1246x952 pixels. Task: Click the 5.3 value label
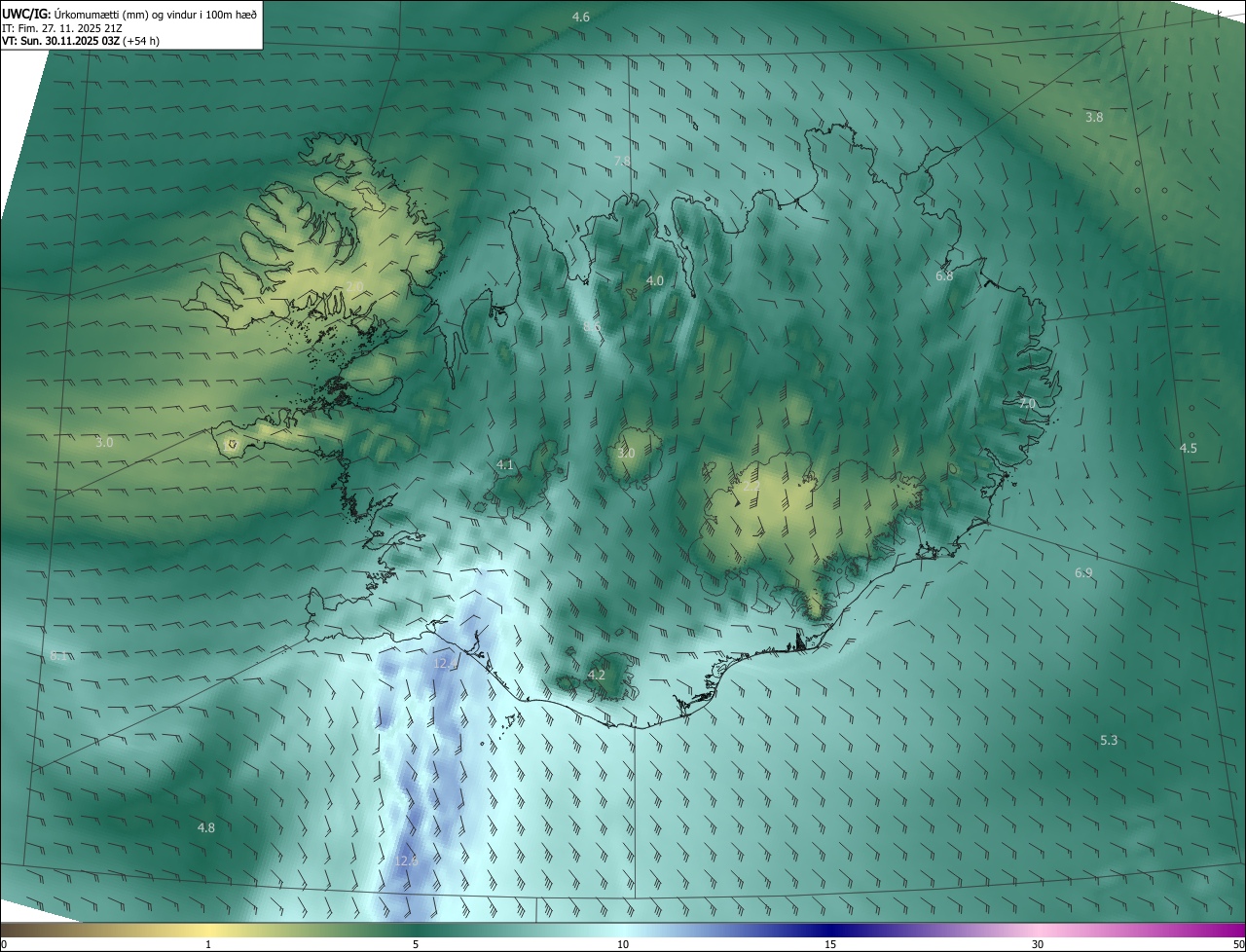(x=1109, y=741)
